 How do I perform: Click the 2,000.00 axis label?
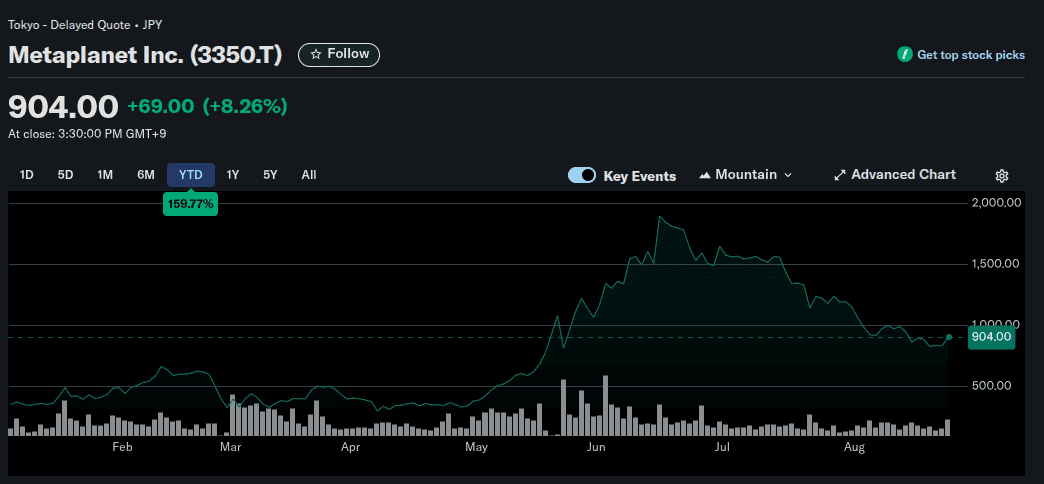[x=995, y=203]
